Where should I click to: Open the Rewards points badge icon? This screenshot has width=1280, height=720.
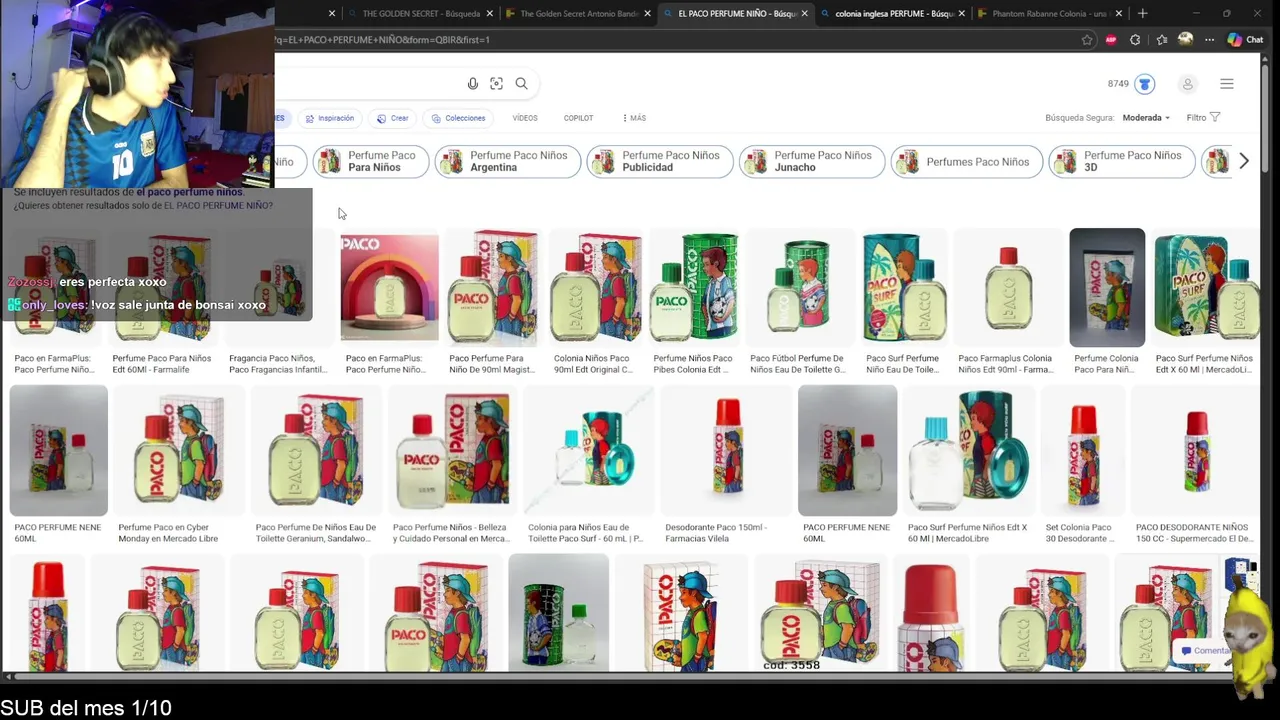(1145, 84)
